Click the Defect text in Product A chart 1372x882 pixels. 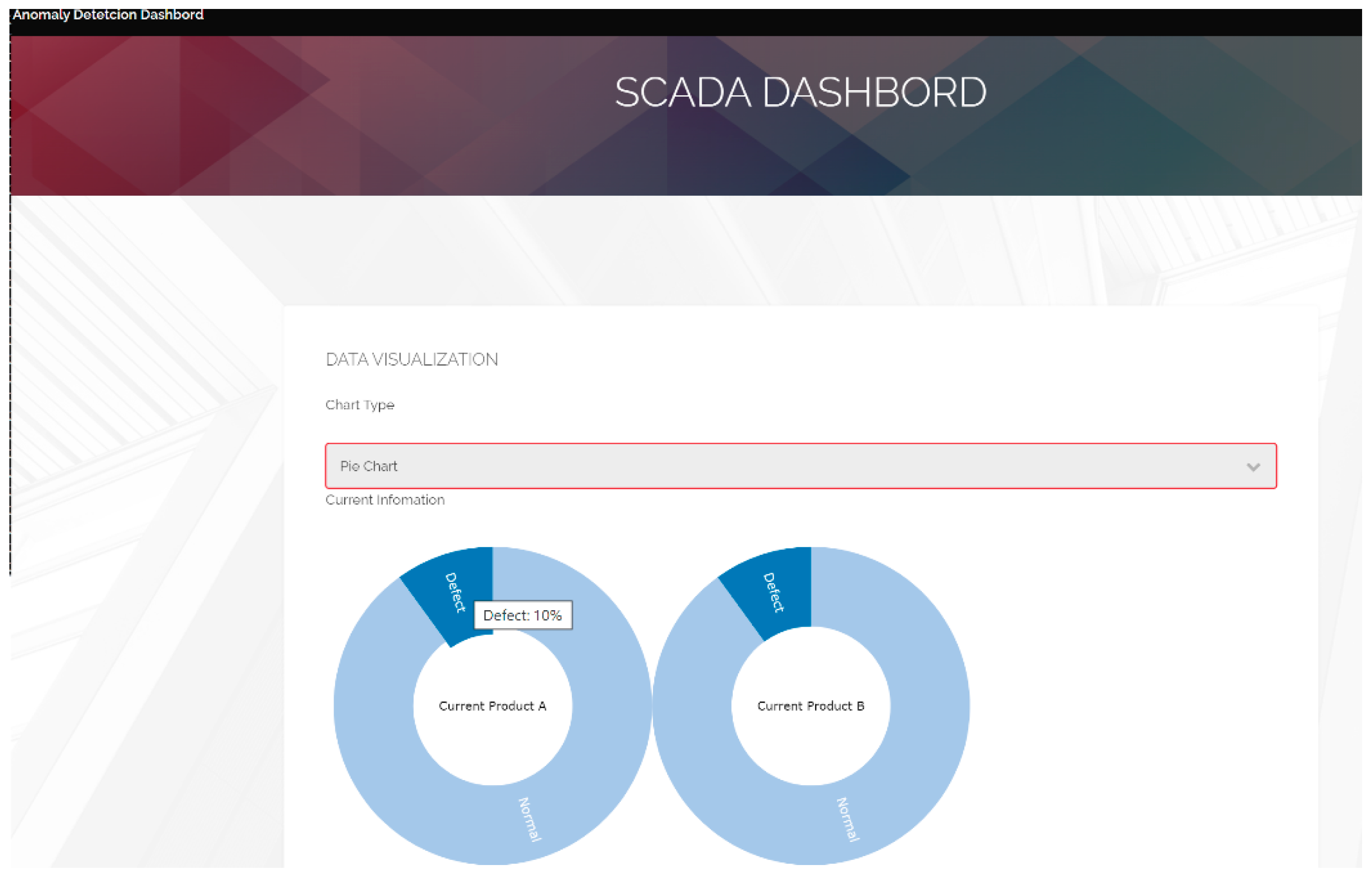455,592
